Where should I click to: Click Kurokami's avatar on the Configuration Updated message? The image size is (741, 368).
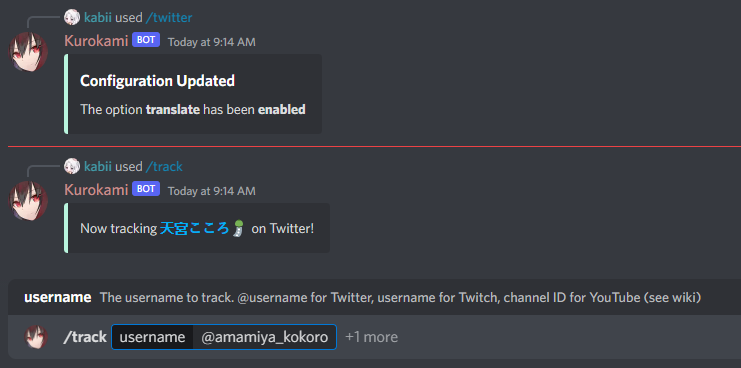click(28, 52)
